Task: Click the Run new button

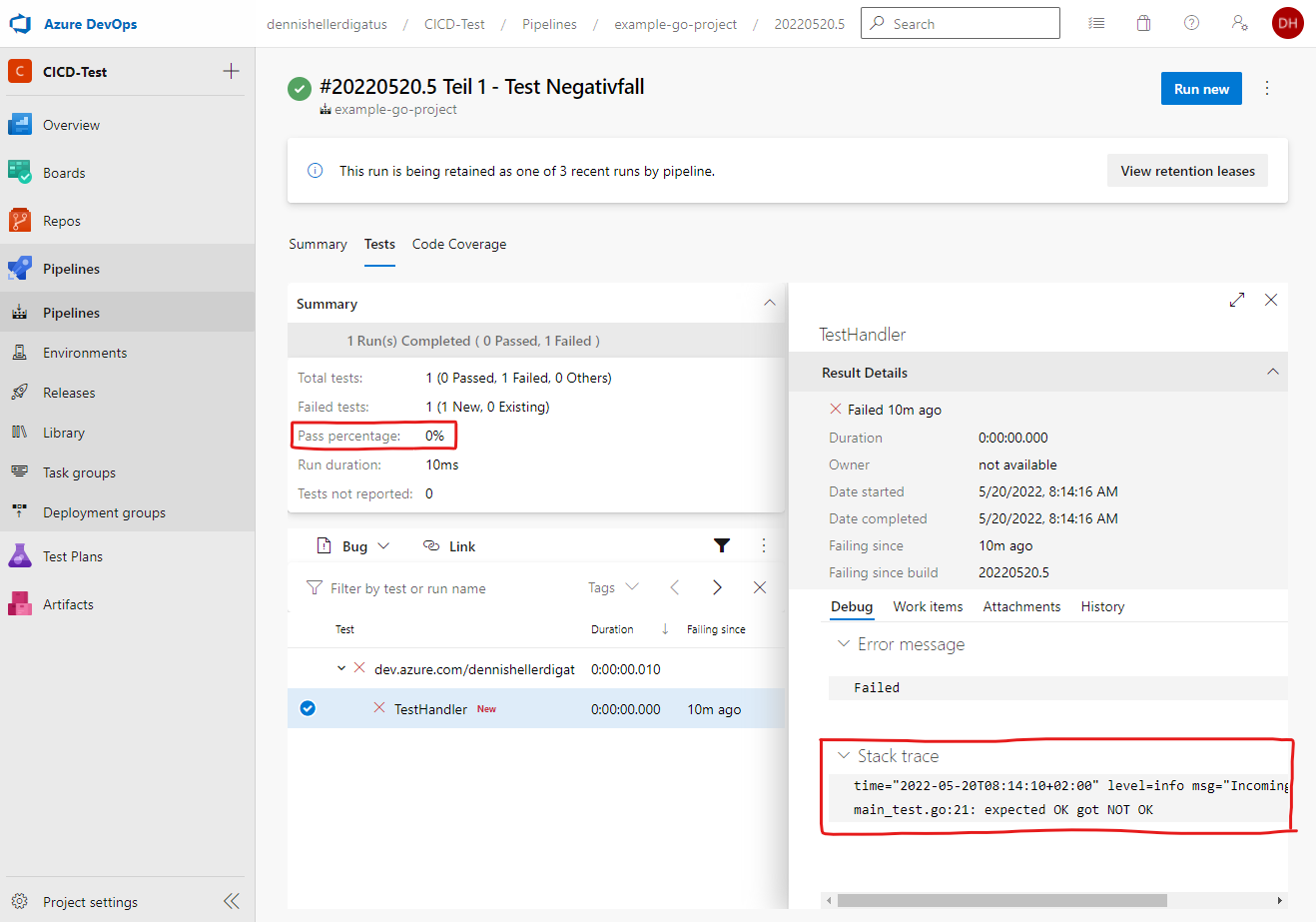Action: click(x=1201, y=88)
